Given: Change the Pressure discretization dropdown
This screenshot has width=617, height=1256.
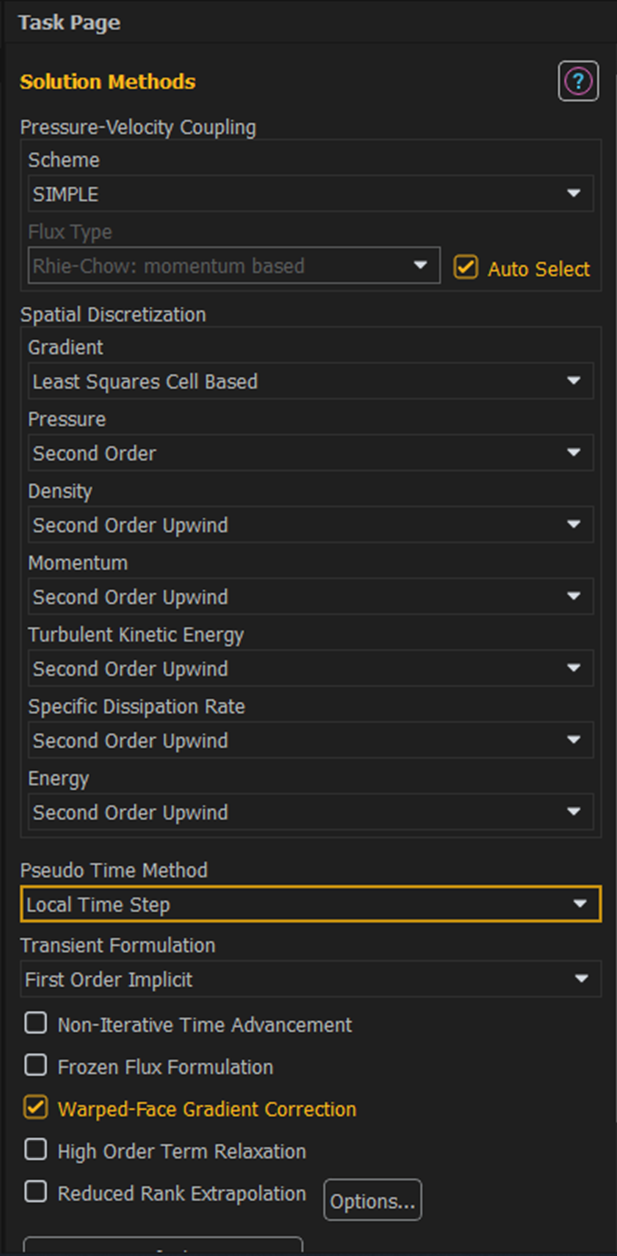Looking at the screenshot, I should click(x=310, y=453).
